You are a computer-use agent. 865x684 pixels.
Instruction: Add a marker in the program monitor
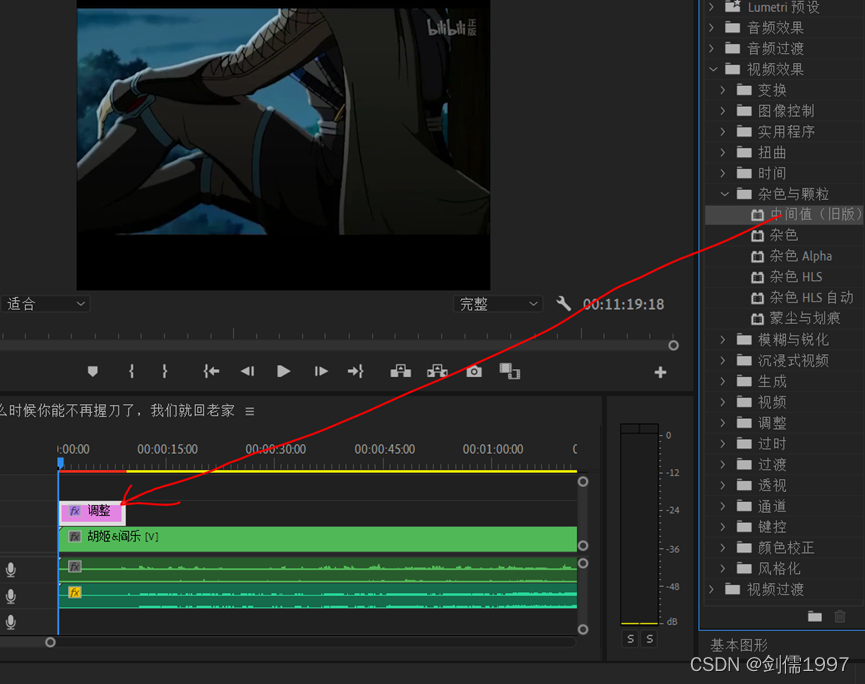(93, 371)
